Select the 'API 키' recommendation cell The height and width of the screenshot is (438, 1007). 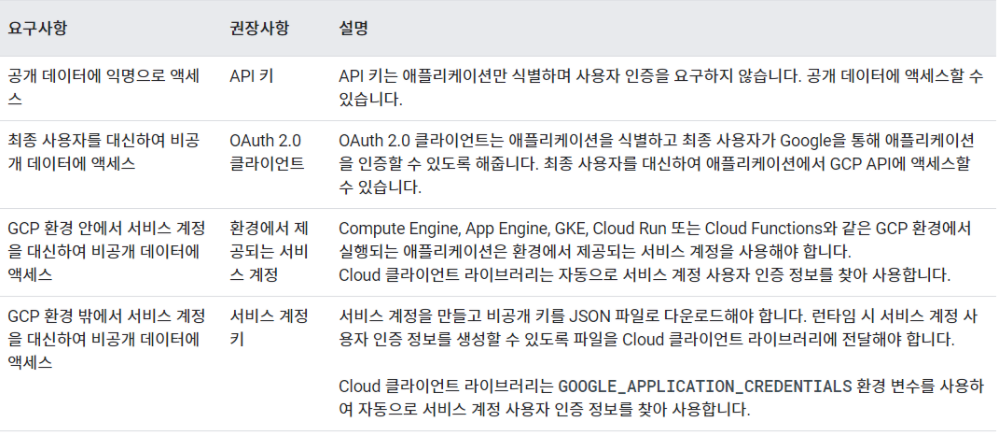point(252,76)
